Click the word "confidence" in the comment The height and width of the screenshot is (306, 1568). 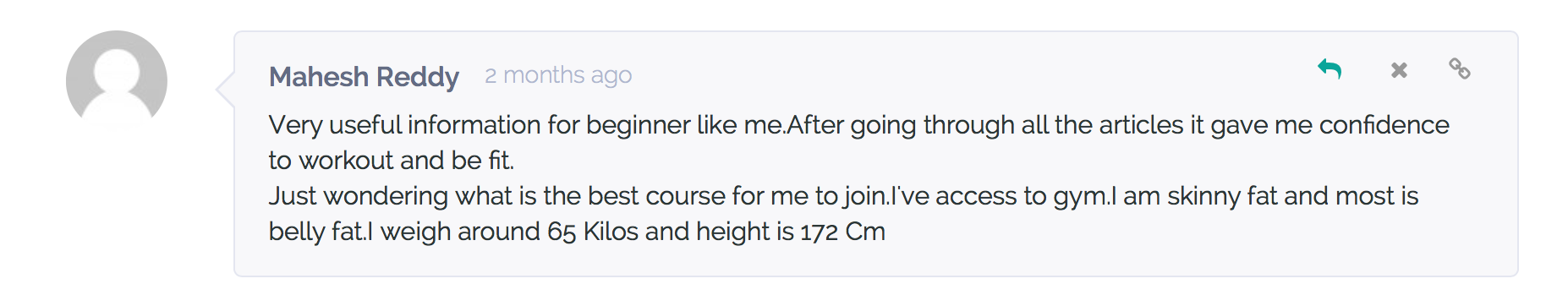[x=1384, y=125]
